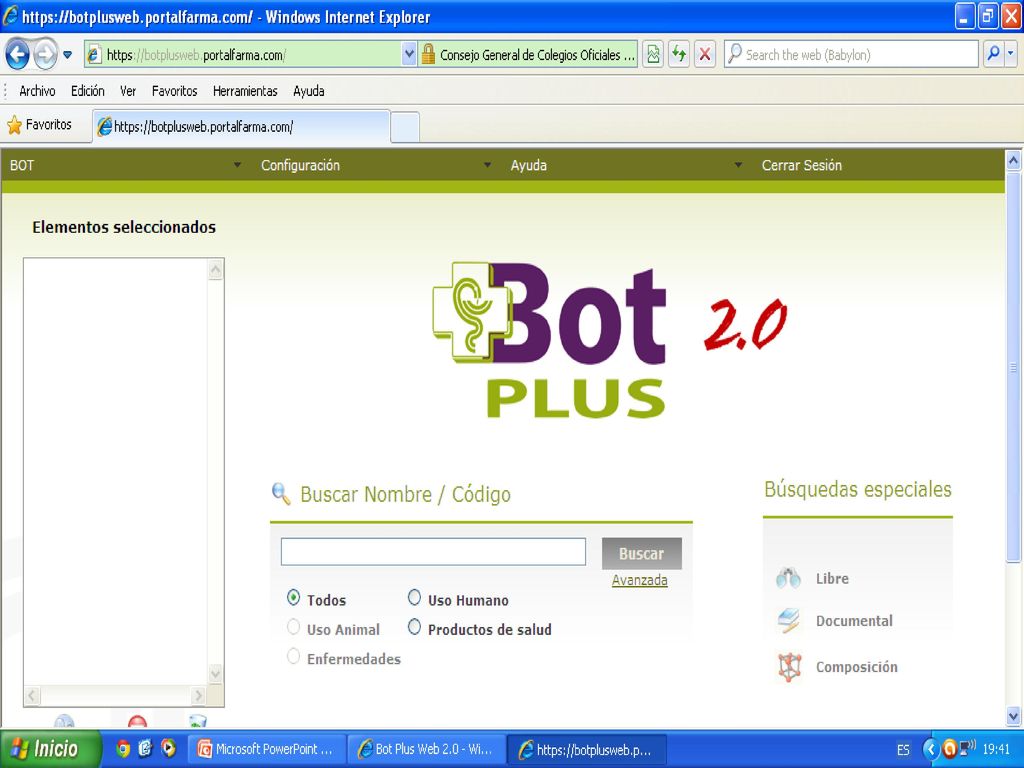Click the Refresh green arrows icon
Viewport: 1024px width, 768px height.
click(679, 54)
